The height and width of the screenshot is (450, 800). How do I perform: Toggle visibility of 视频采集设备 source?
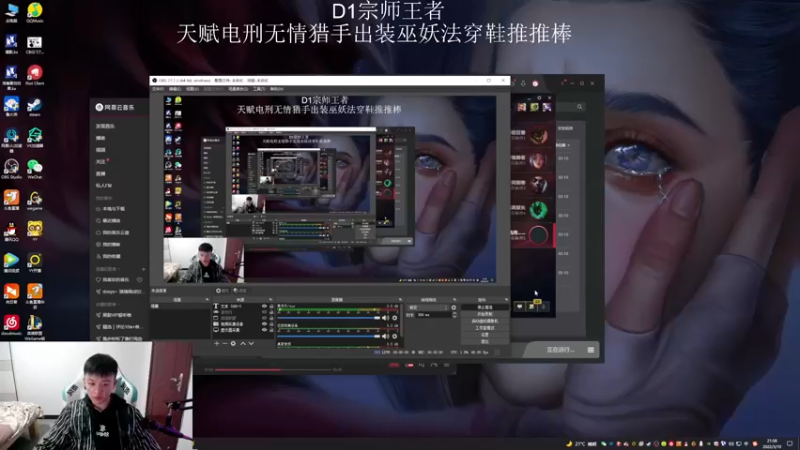(264, 323)
